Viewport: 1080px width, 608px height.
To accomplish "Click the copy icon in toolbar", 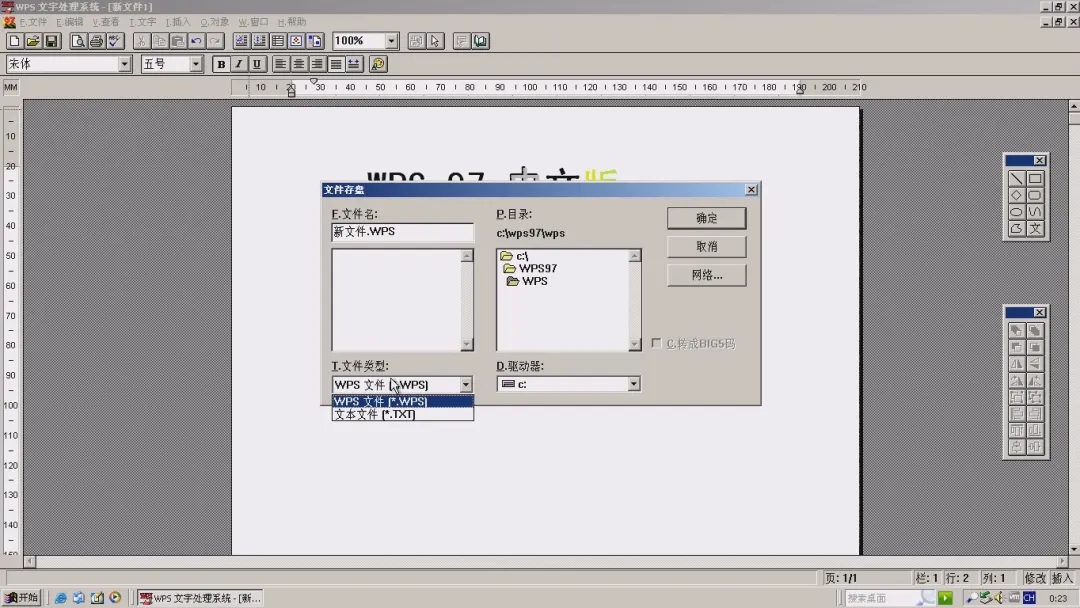I will [x=160, y=41].
